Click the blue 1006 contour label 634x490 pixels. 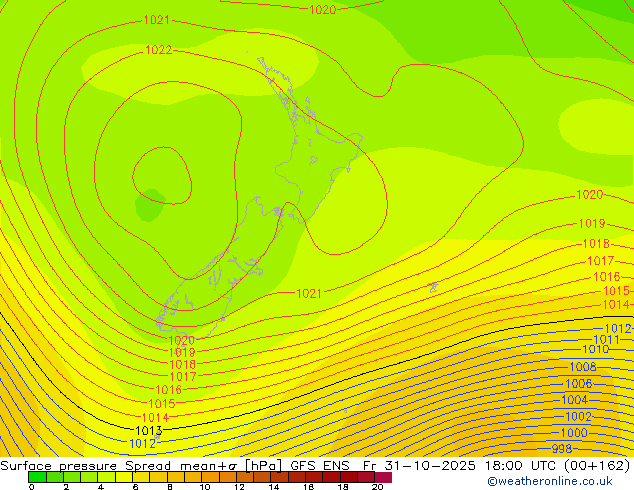[x=579, y=383]
